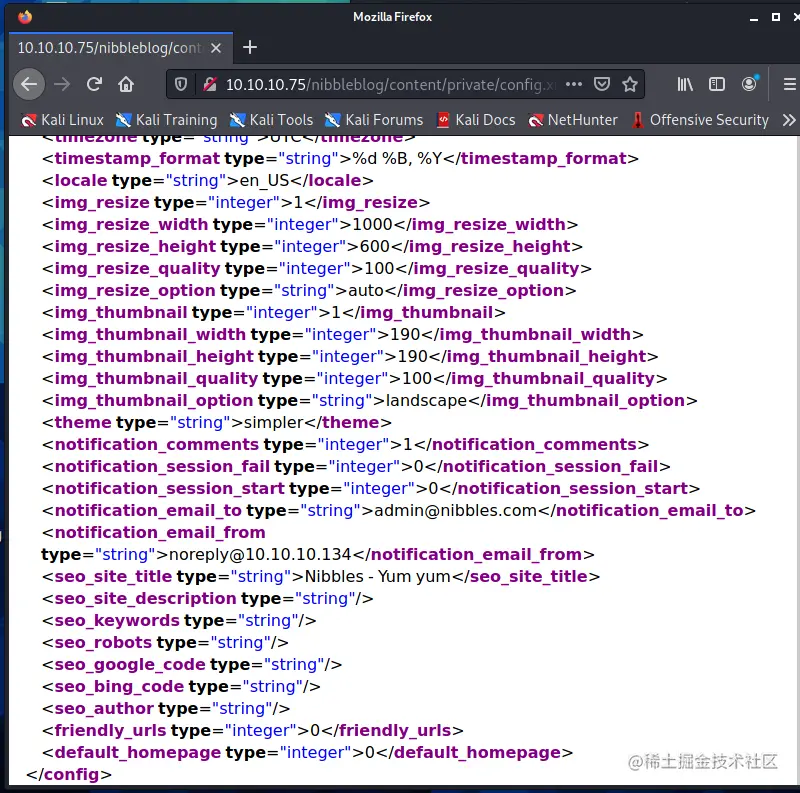The width and height of the screenshot is (800, 793).
Task: Maximize the Firefox window
Action: [776, 17]
